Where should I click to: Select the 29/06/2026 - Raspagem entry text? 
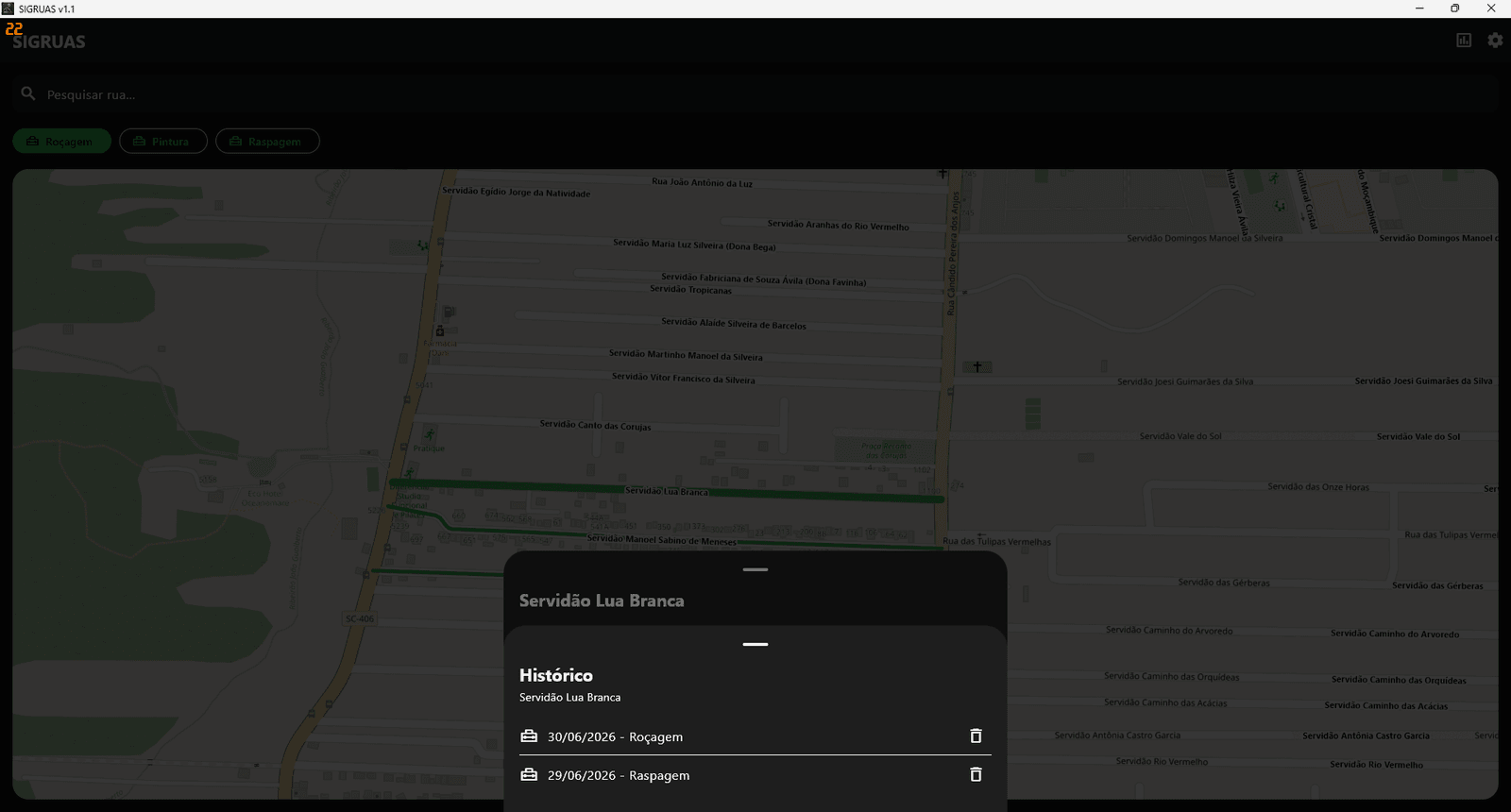(x=619, y=776)
